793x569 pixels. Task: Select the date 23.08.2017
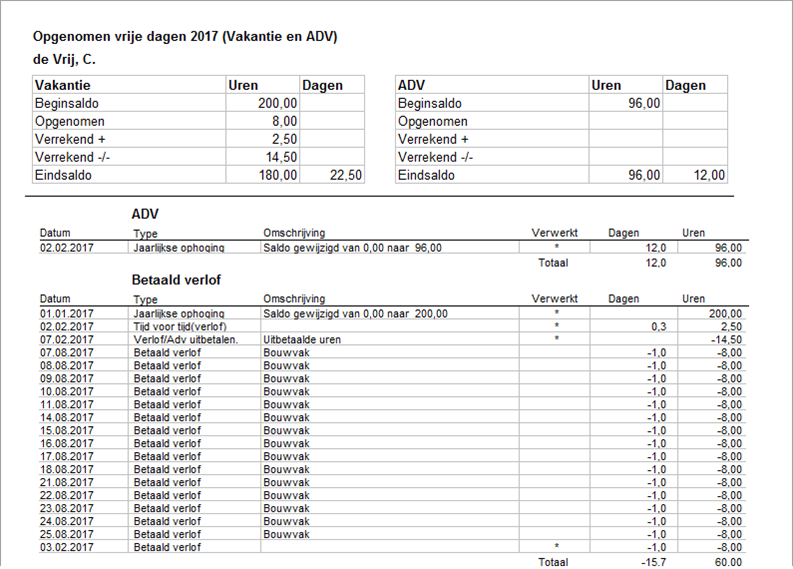tap(67, 508)
